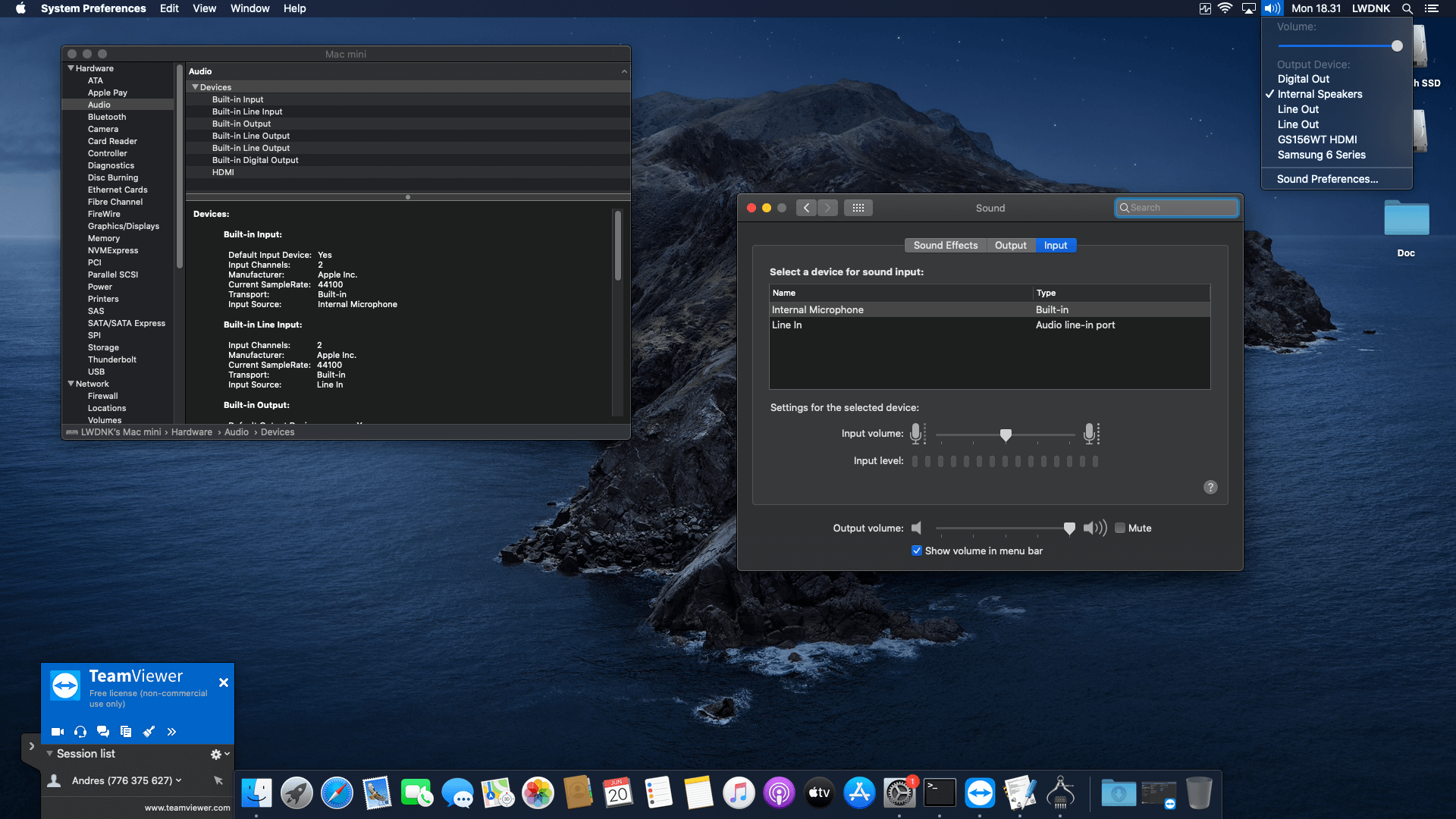The height and width of the screenshot is (819, 1456).
Task: Start video in TeamViewer panel
Action: [58, 732]
